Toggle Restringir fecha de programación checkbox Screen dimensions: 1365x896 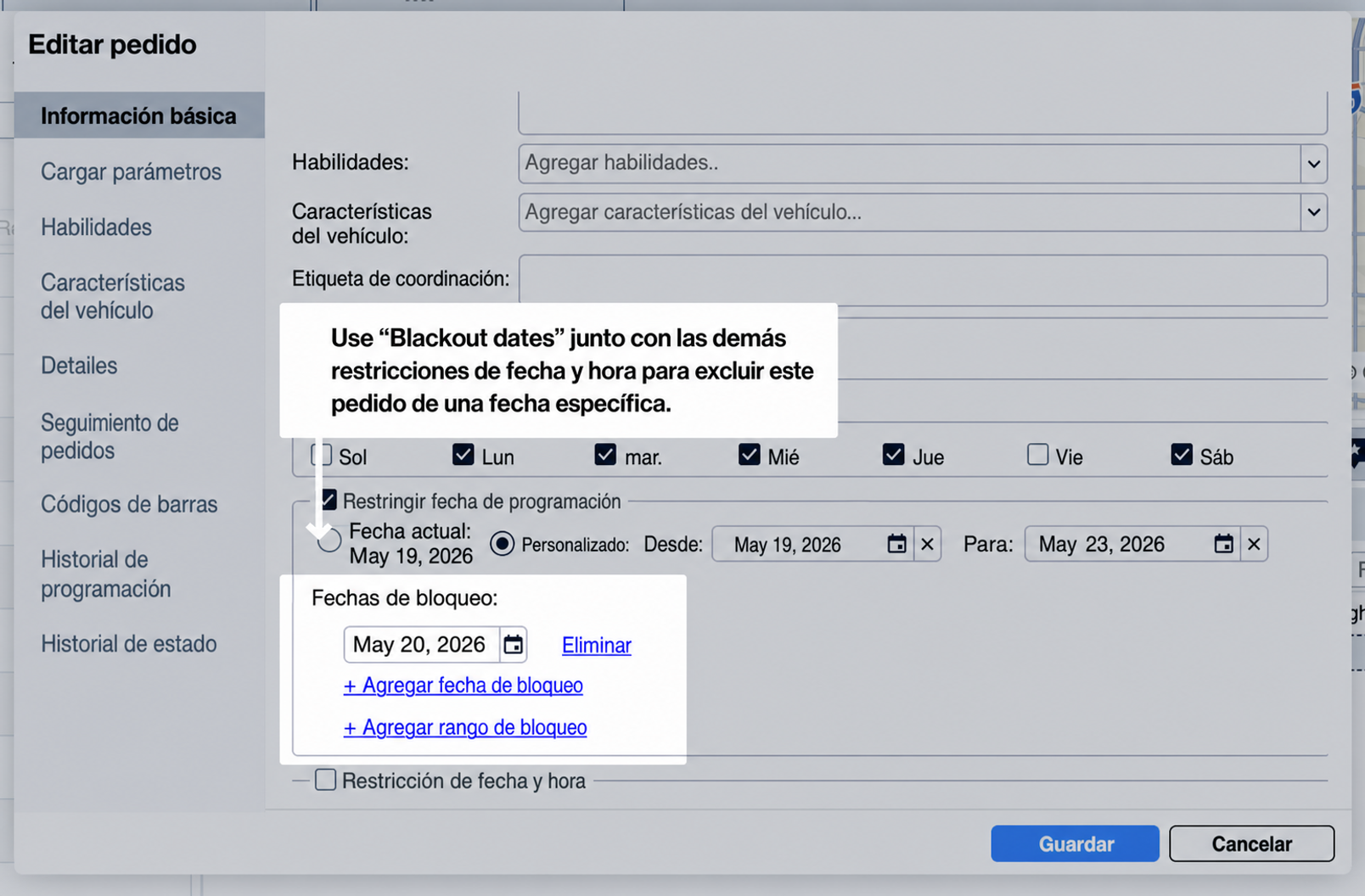328,501
